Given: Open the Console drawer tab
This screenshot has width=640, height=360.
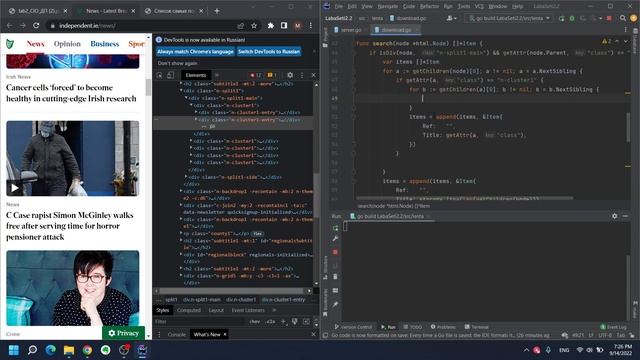Looking at the screenshot, I should pos(176,334).
